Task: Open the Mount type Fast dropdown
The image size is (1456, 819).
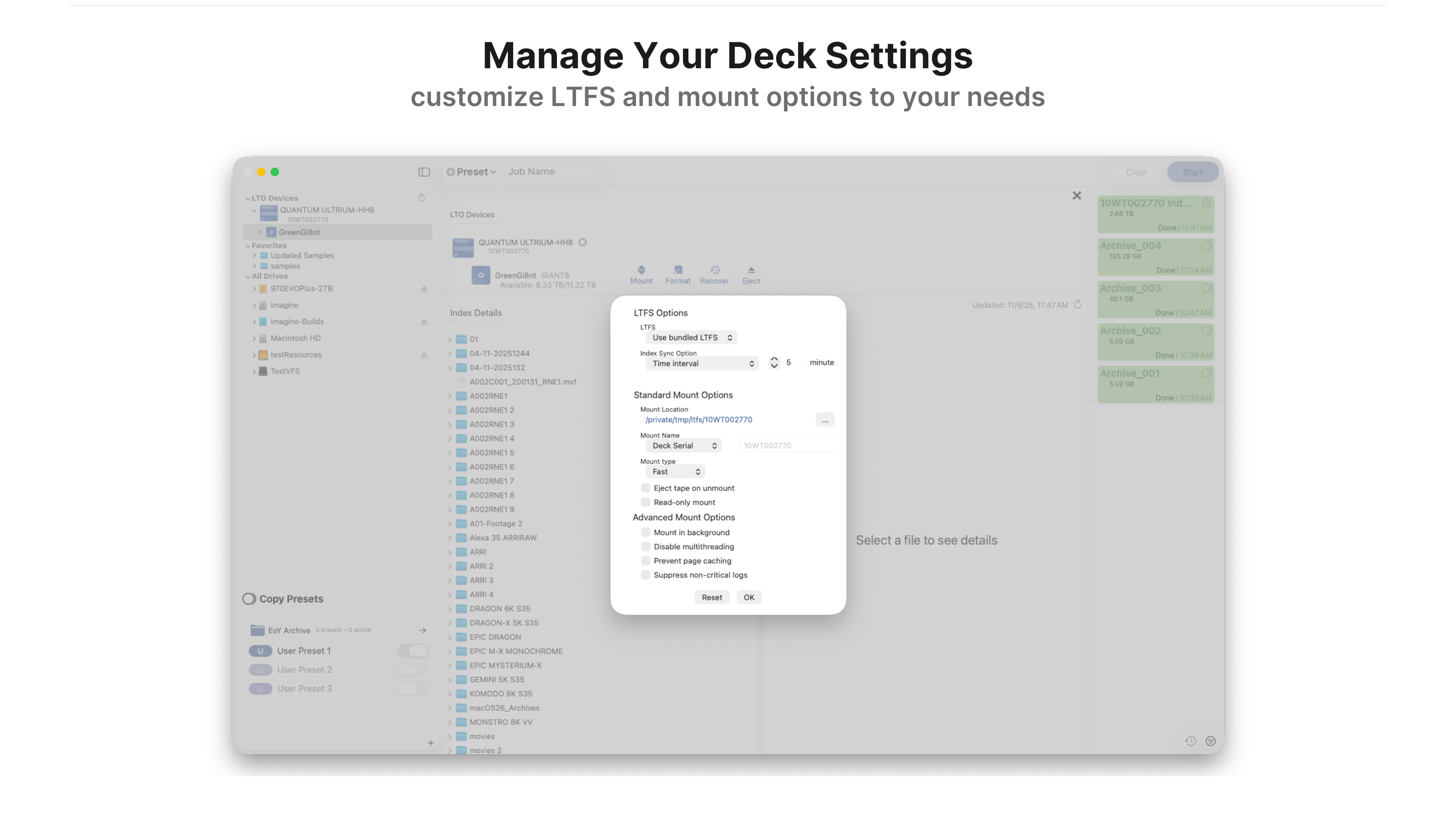Action: (675, 471)
